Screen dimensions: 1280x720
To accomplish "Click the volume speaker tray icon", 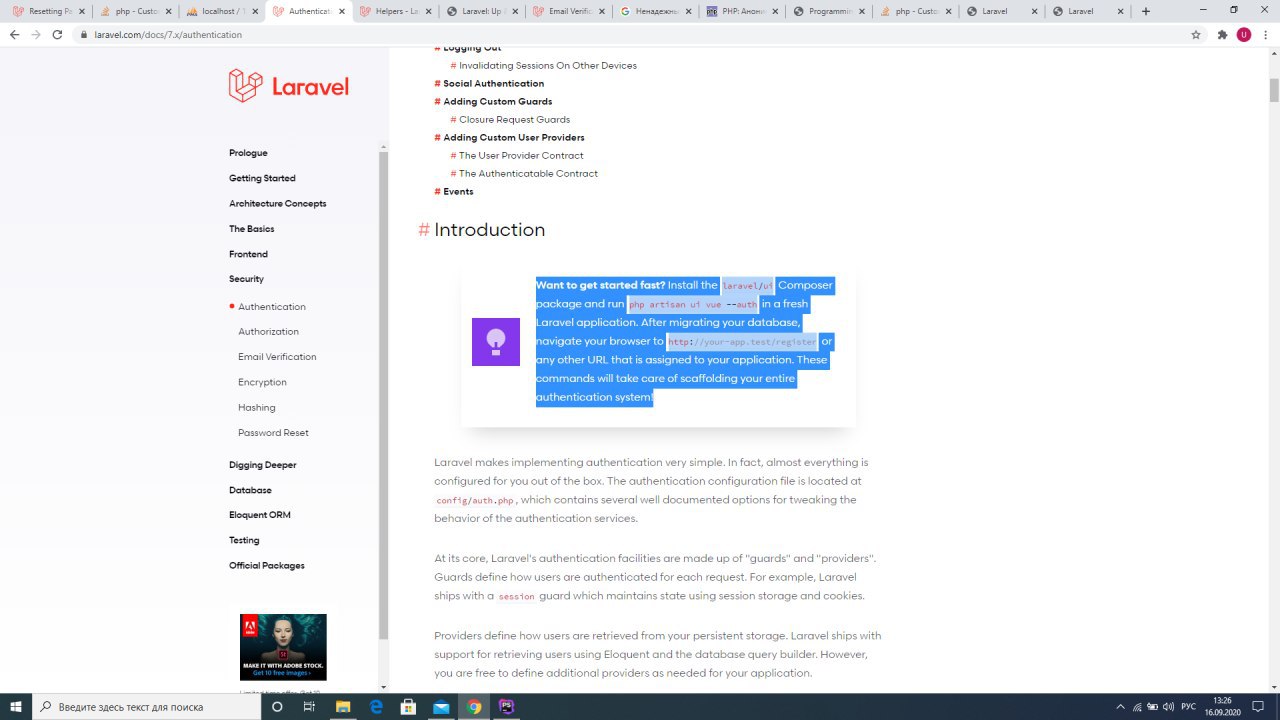I will [1168, 706].
